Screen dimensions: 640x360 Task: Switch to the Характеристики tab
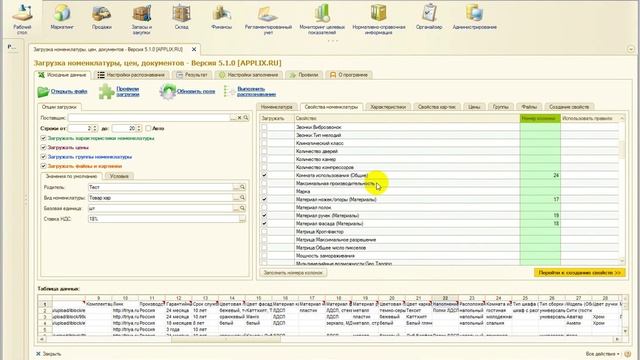click(388, 107)
